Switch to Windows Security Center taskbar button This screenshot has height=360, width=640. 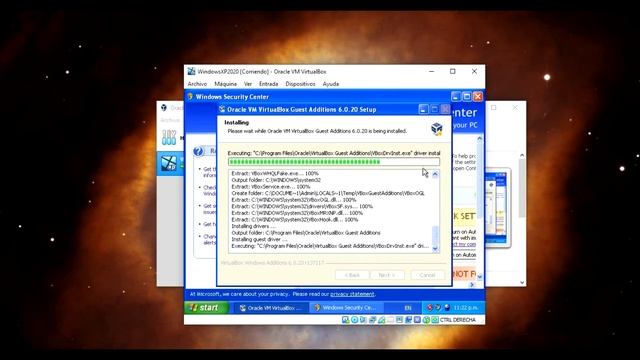(x=347, y=308)
